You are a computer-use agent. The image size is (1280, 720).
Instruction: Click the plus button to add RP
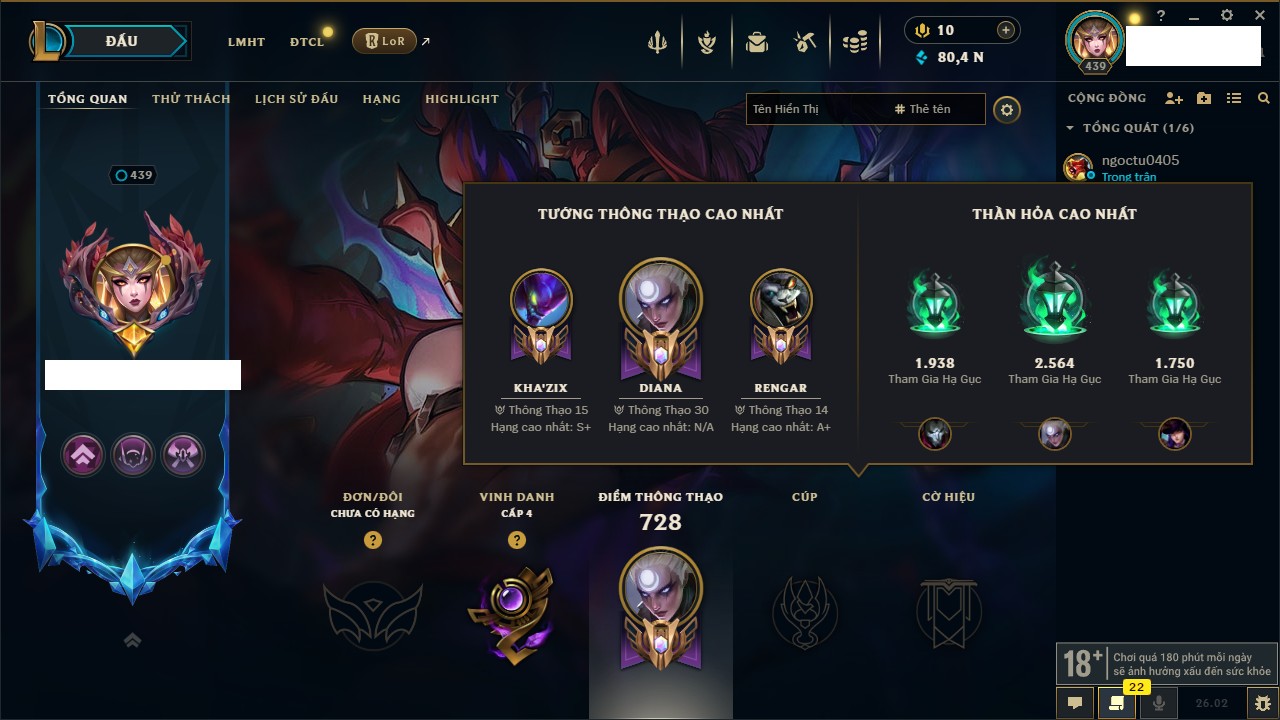1006,30
